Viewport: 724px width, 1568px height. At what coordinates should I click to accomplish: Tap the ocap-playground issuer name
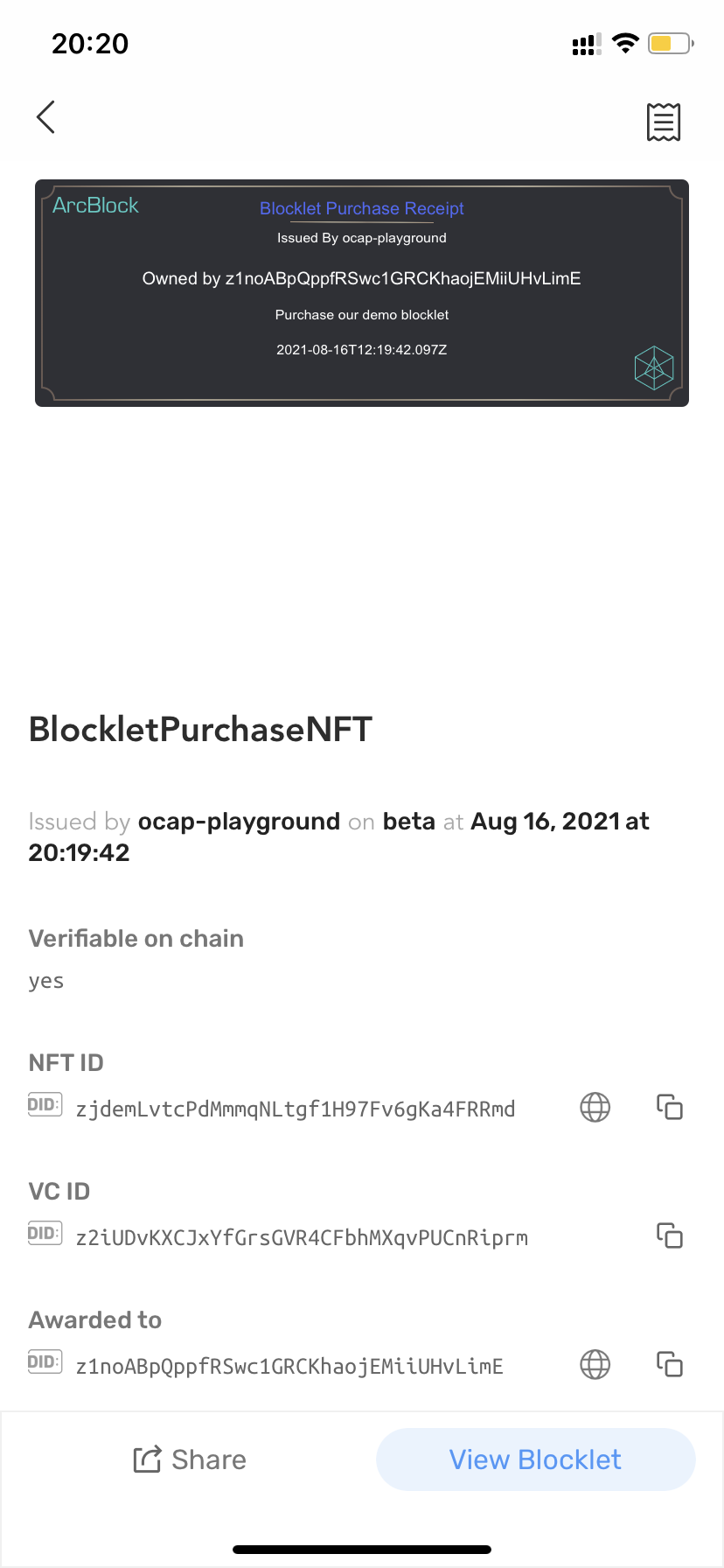coord(239,822)
